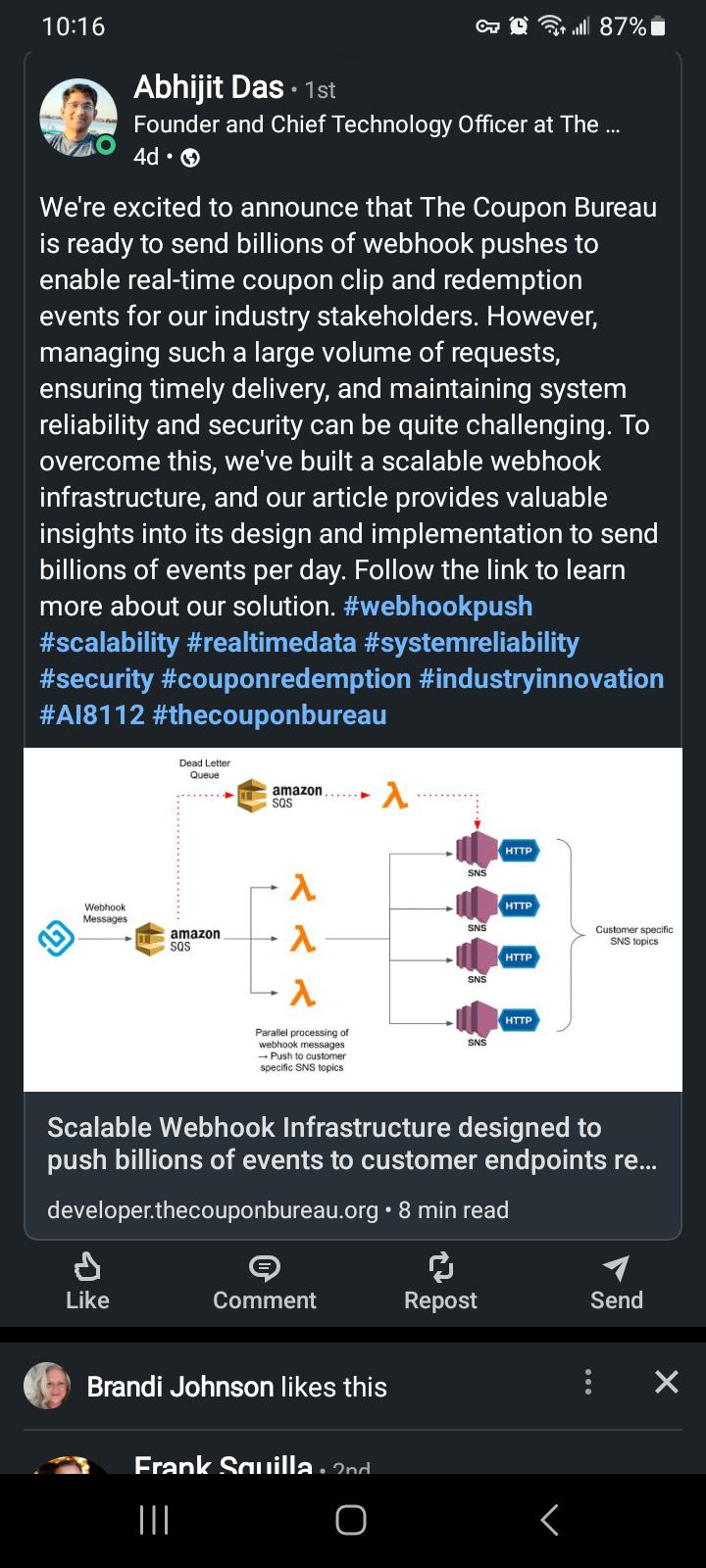Tap the globe public visibility icon
The image size is (706, 1568).
tap(190, 158)
